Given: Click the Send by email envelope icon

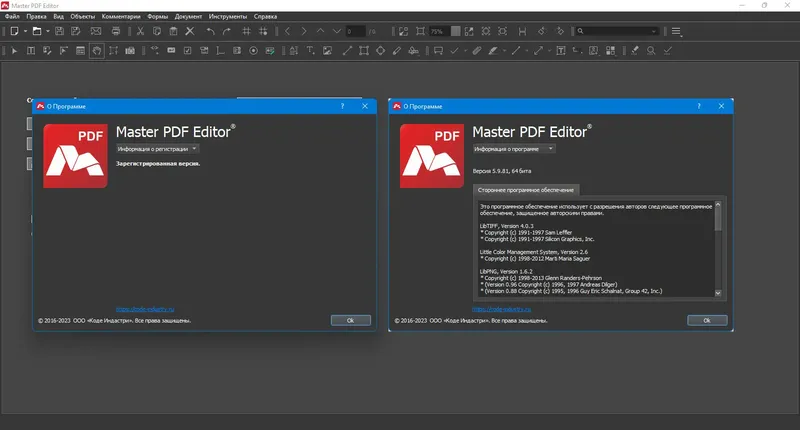Looking at the screenshot, I should point(96,31).
